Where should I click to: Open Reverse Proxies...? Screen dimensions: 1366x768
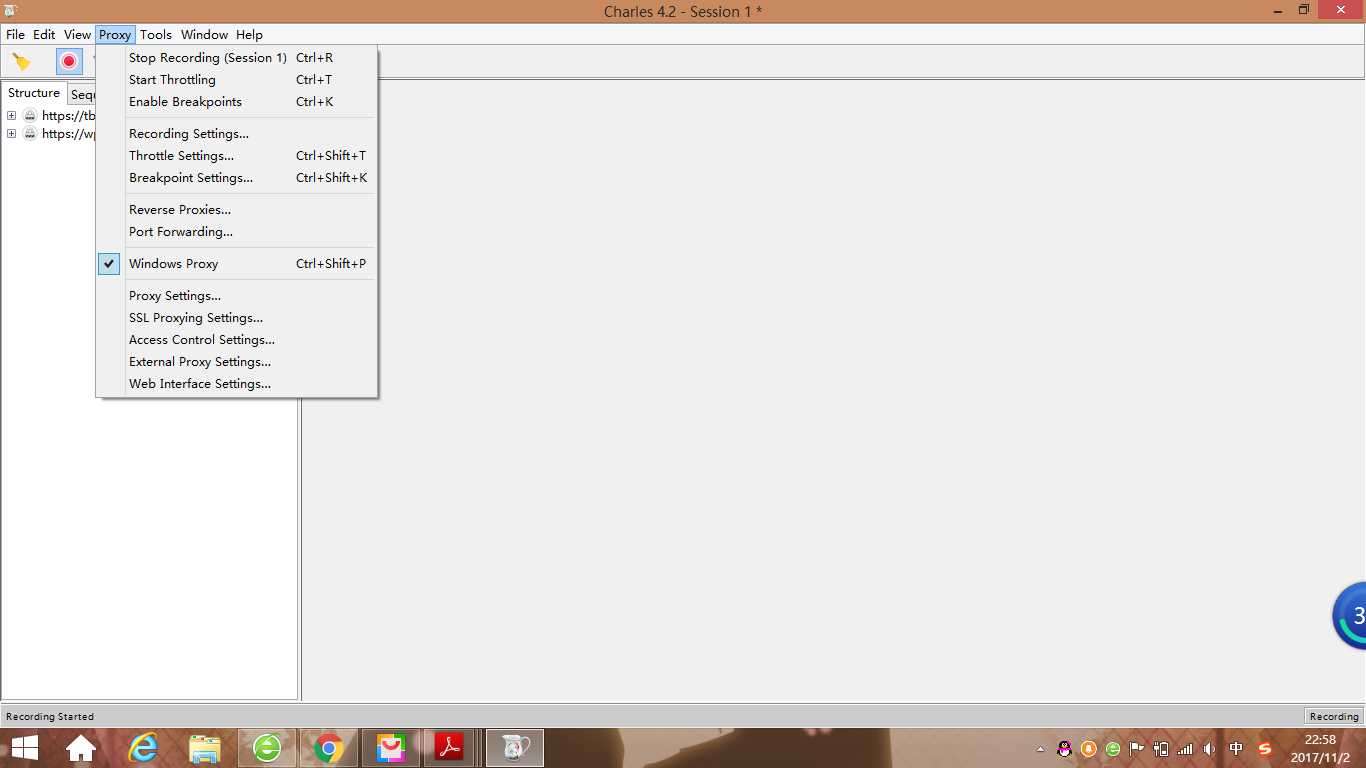coord(237,210)
